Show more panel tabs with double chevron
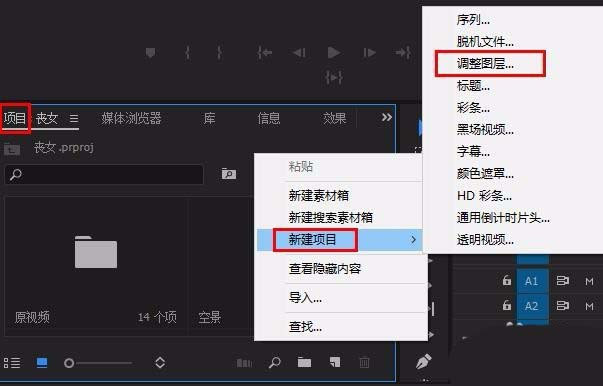 tap(386, 117)
